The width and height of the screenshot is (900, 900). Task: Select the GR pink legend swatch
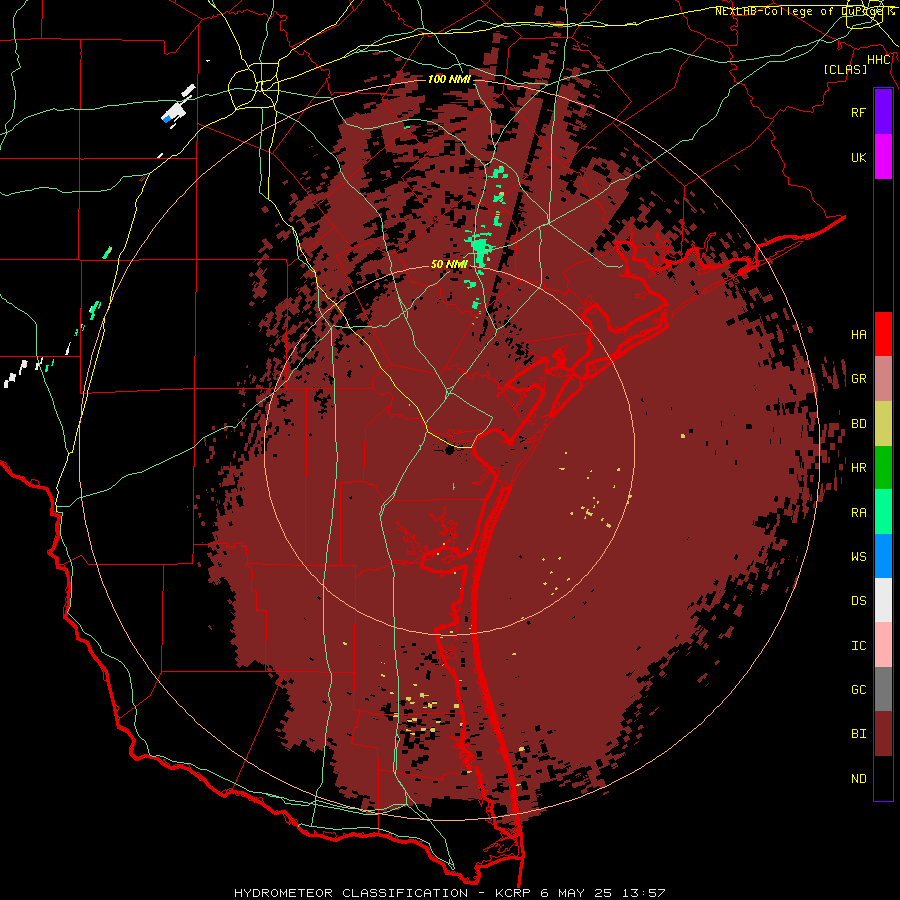click(883, 378)
